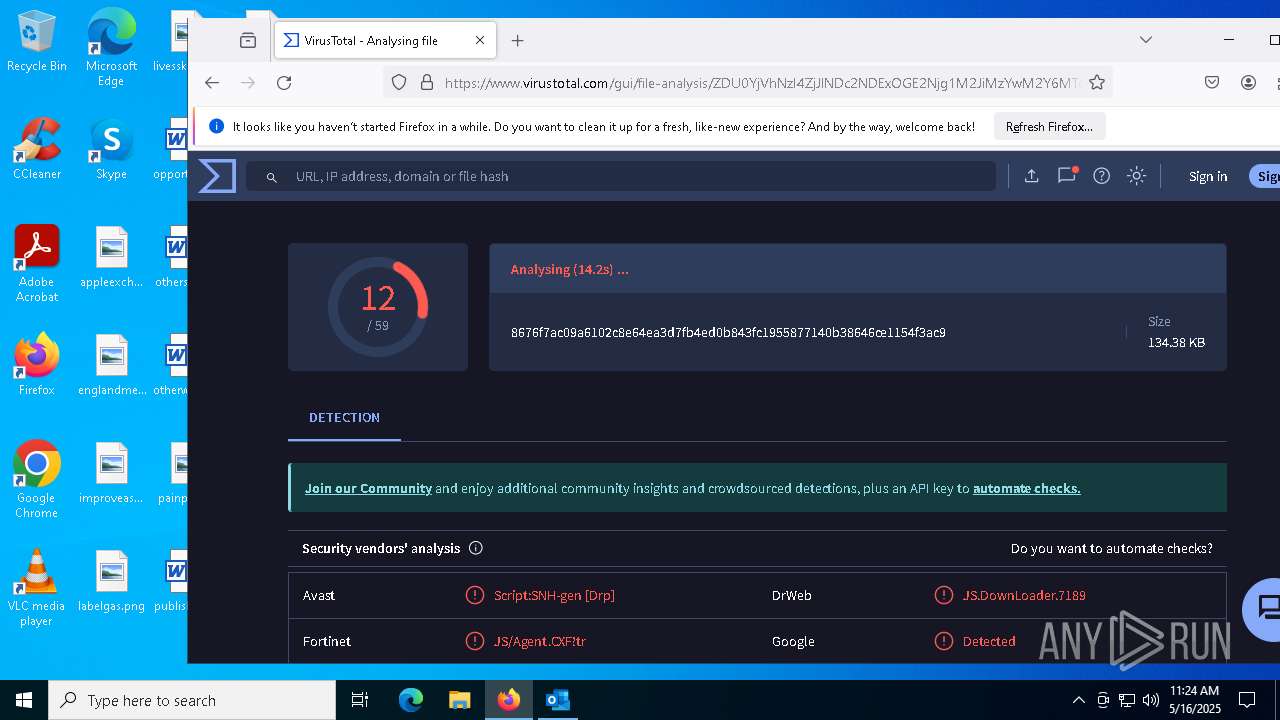Open Microsoft Edge from the taskbar
Screen dimensions: 1280x720
(411, 700)
